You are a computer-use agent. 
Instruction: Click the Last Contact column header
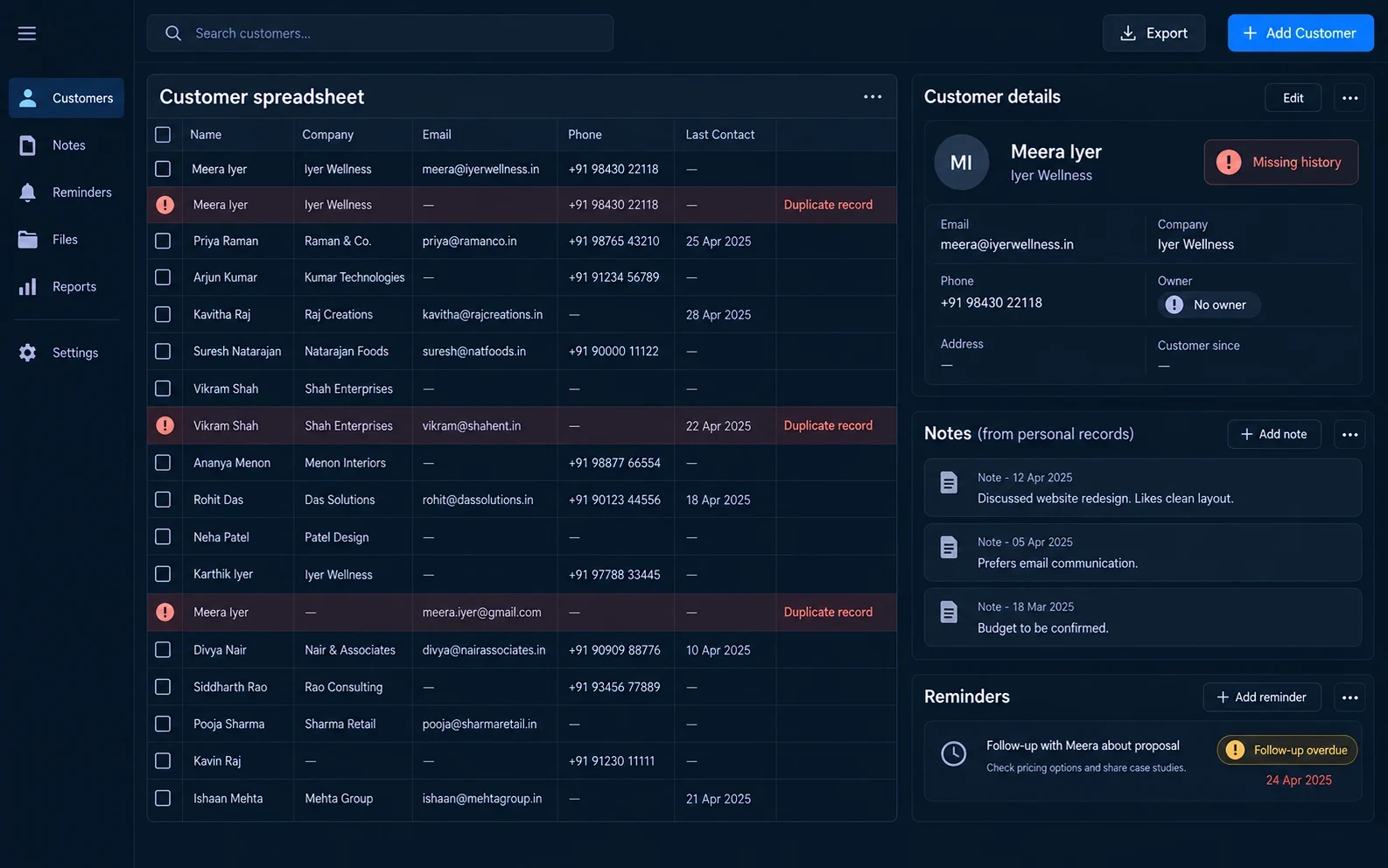point(720,135)
